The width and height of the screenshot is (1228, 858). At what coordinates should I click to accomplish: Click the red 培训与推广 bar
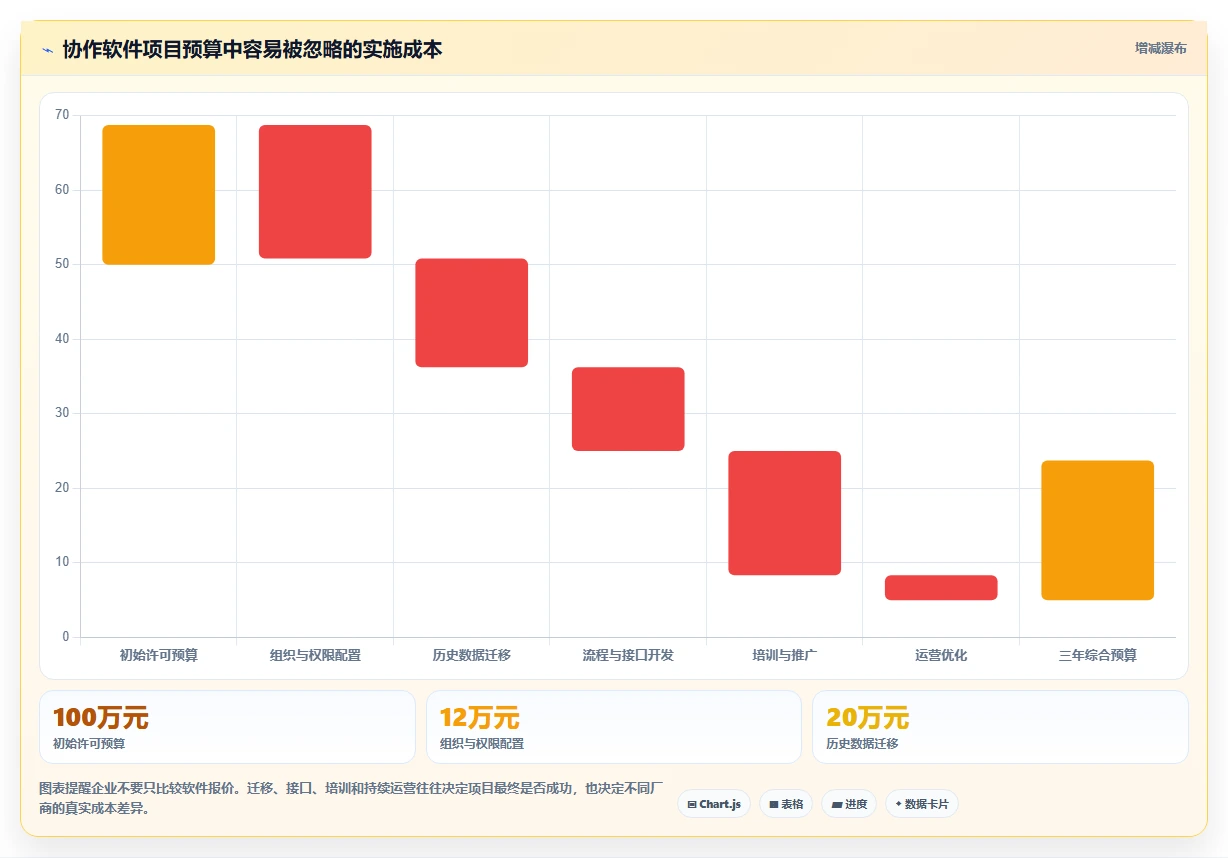(x=785, y=513)
